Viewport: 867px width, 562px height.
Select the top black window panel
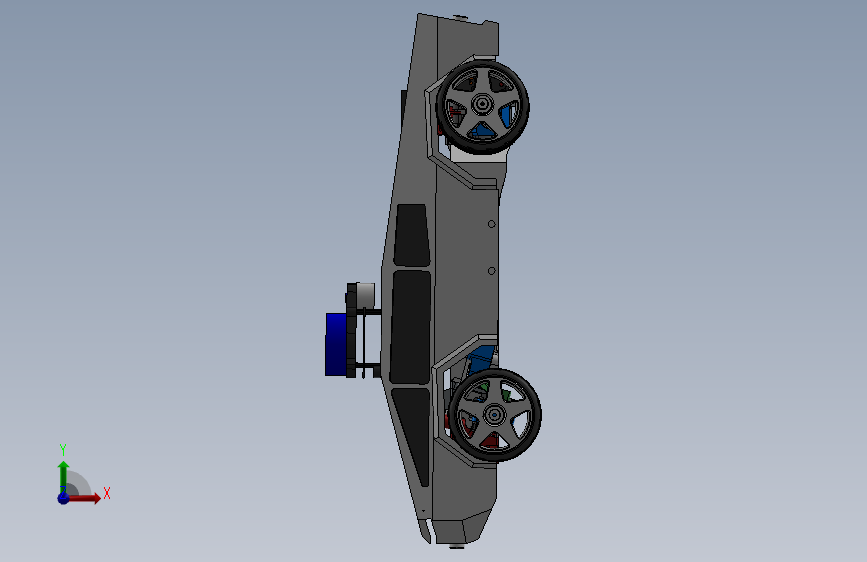pyautogui.click(x=412, y=235)
